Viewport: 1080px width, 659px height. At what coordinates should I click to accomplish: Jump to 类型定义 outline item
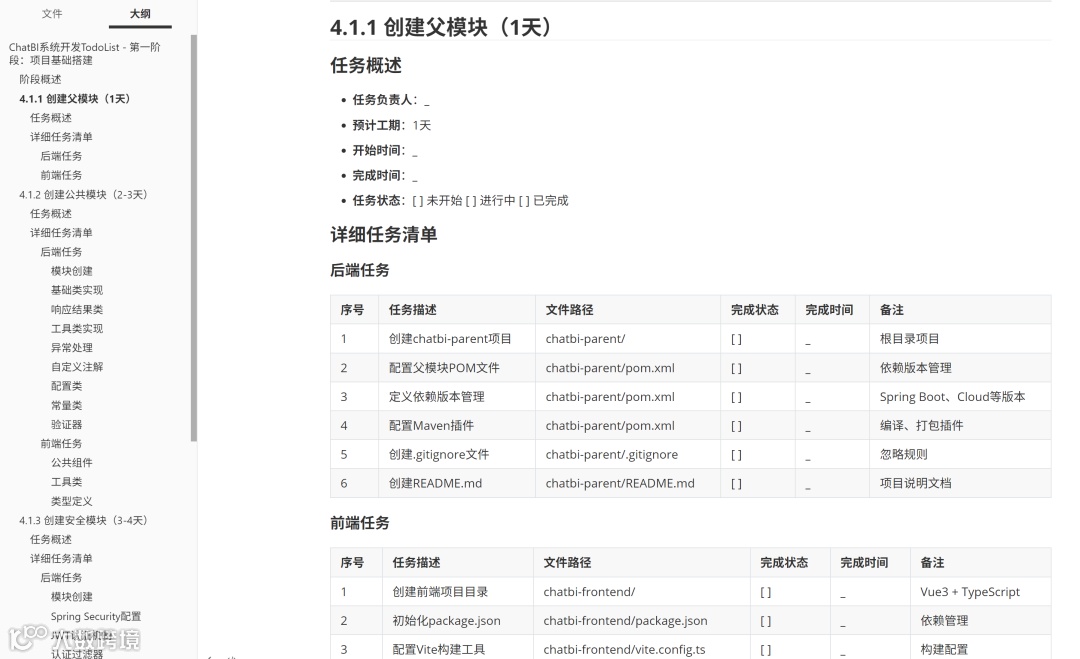tap(72, 501)
